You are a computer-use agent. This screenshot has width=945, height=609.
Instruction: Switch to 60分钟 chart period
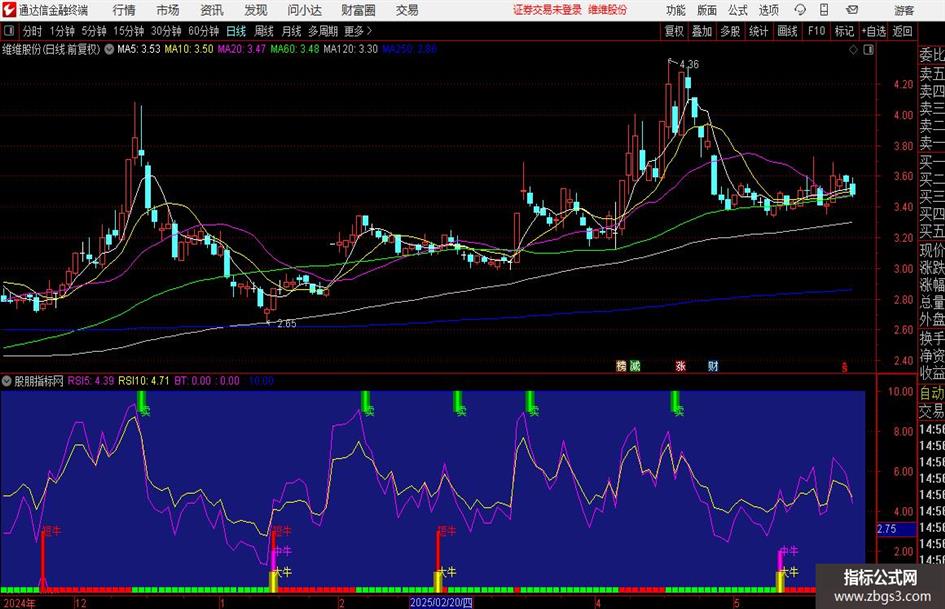tap(203, 31)
